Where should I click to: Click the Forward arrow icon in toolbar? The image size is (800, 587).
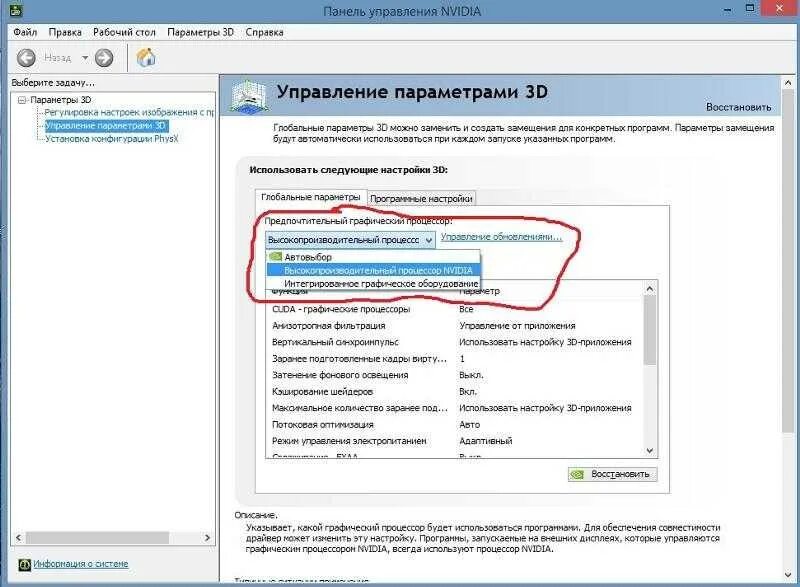pyautogui.click(x=104, y=58)
